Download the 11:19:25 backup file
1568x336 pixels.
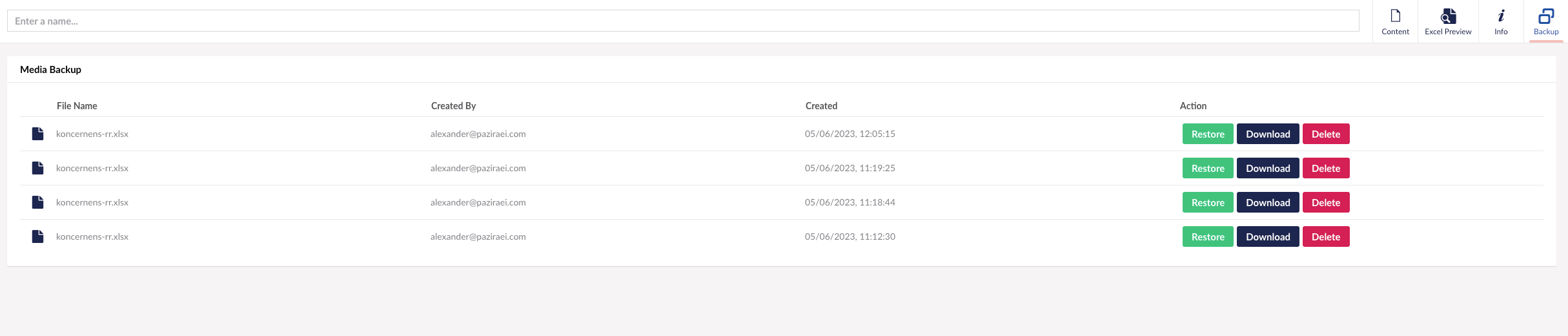coord(1268,168)
